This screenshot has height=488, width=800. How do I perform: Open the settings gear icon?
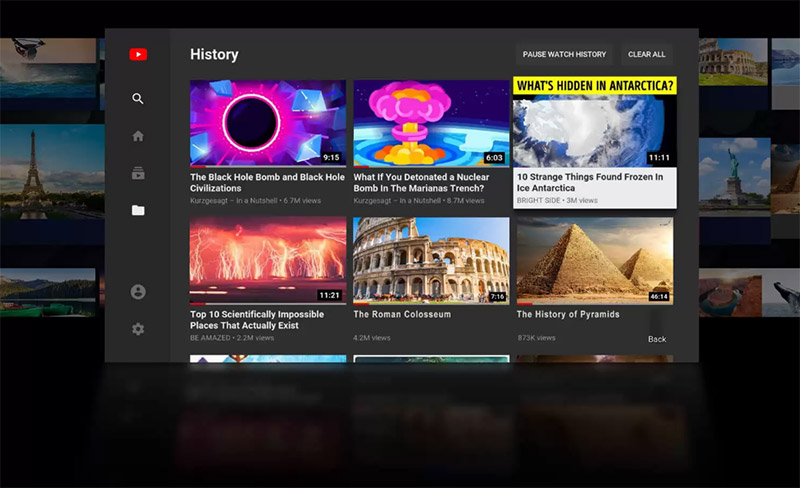(x=138, y=329)
